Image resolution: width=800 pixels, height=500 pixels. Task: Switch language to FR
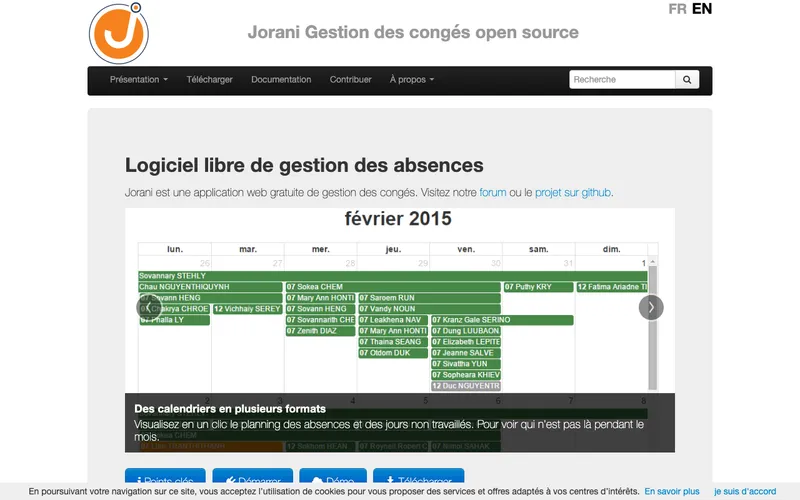(x=678, y=9)
